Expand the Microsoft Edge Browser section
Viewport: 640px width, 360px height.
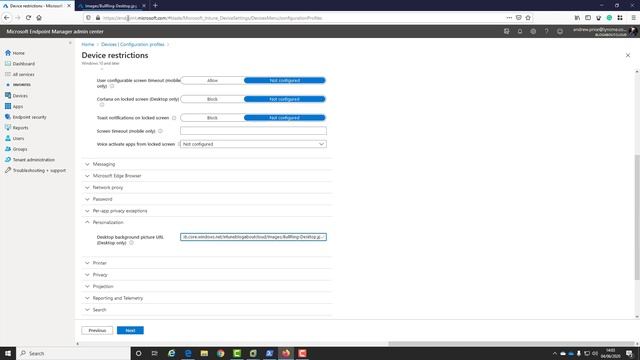(207, 176)
